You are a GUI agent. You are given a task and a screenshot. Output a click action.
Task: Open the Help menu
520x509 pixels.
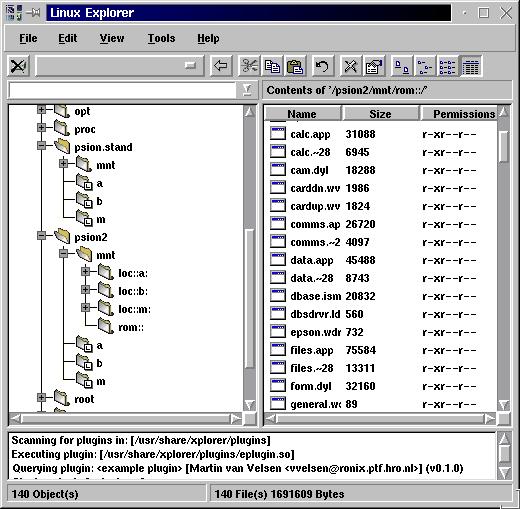208,38
